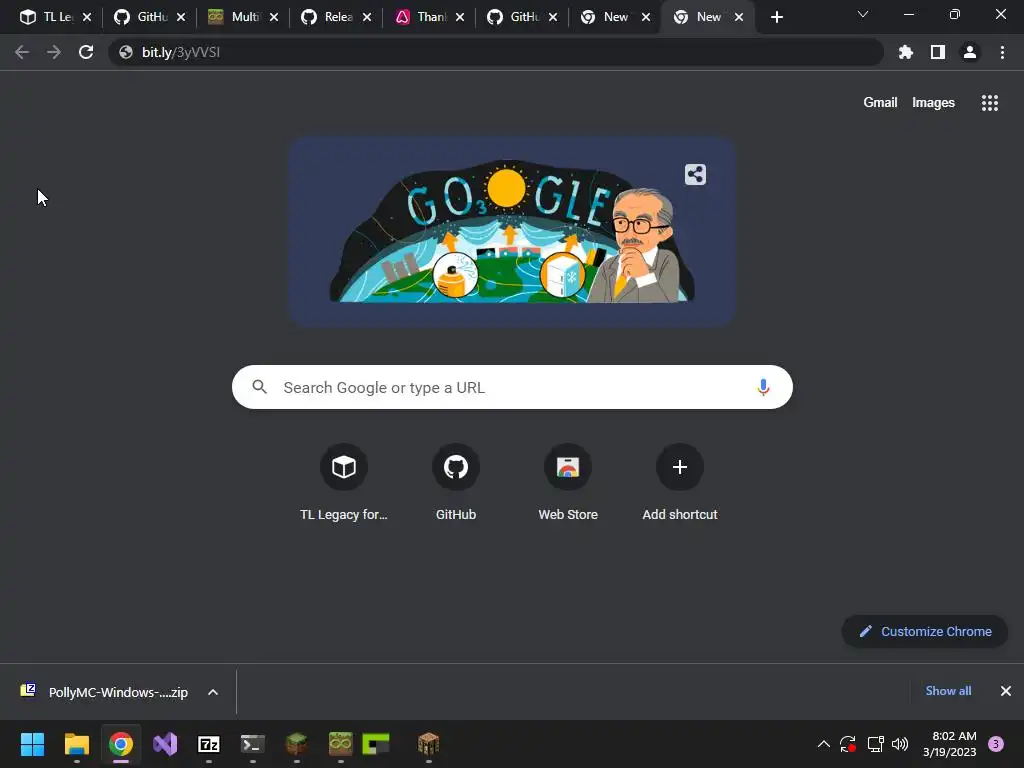Open the GitHub shortcut tile
1024x768 pixels.
456,482
